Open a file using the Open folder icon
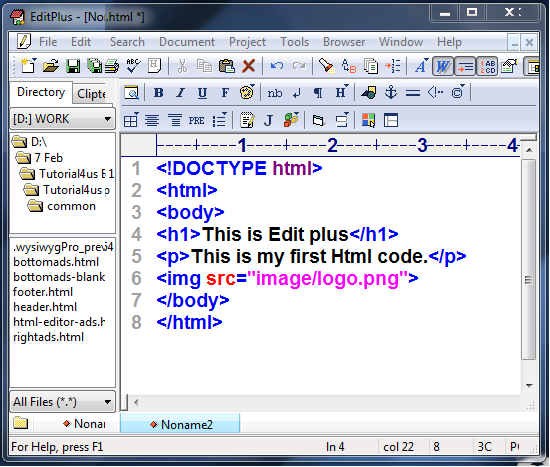The width and height of the screenshot is (550, 467). tap(51, 66)
